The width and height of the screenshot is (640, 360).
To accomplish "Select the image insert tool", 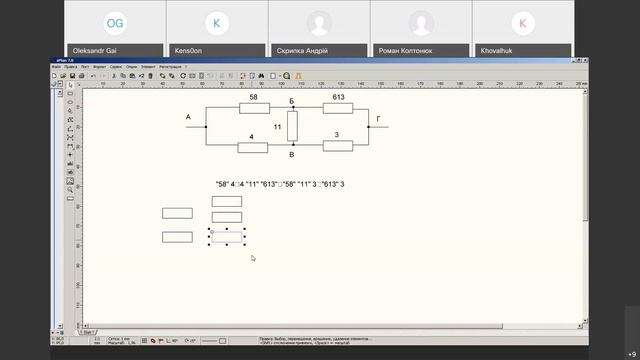I will (70, 181).
